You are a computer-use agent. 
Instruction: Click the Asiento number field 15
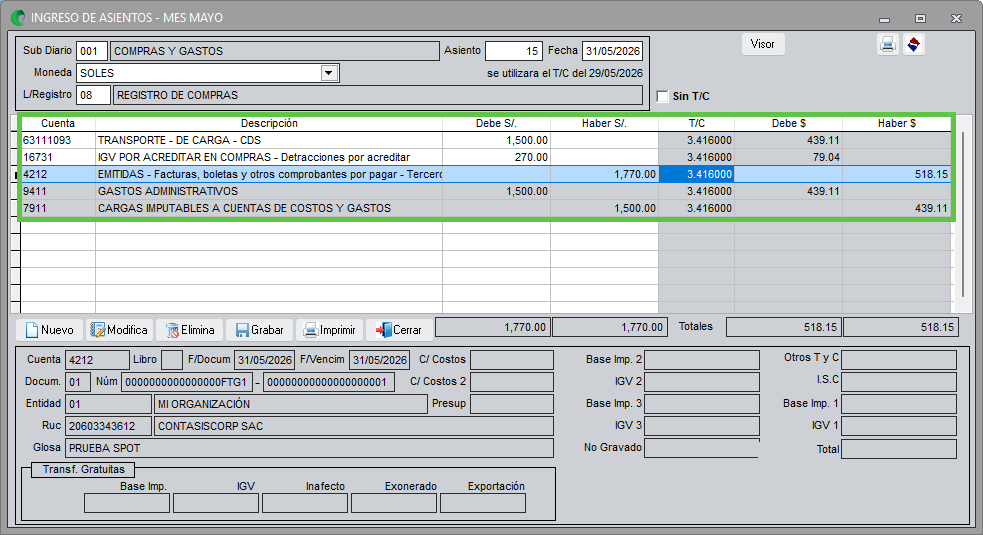pos(513,51)
